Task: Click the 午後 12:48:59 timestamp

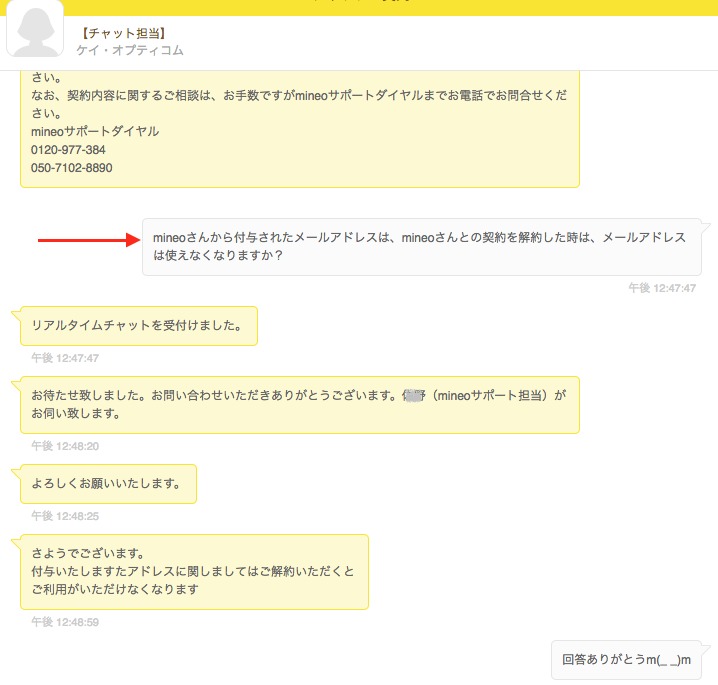Action: [65, 622]
